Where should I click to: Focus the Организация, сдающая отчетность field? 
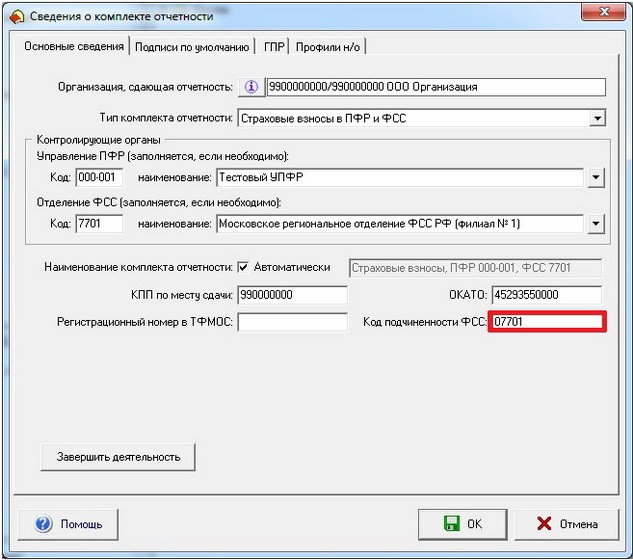[x=436, y=87]
